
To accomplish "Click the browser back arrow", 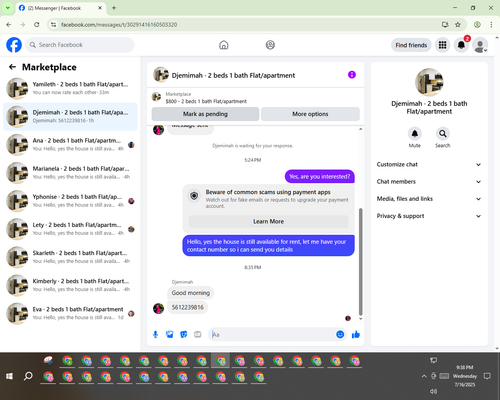I will (x=9, y=25).
